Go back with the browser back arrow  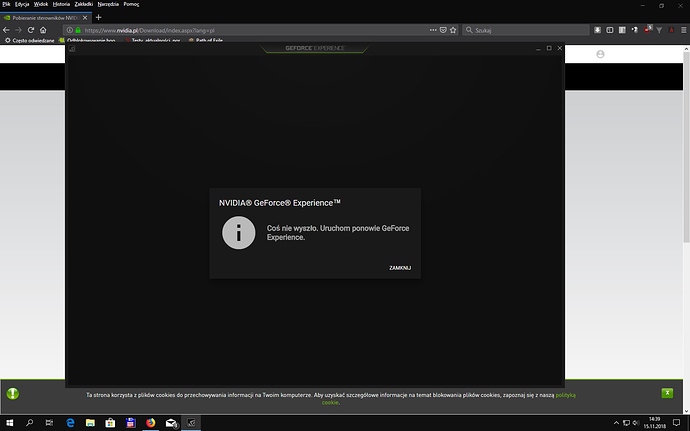(x=6, y=30)
